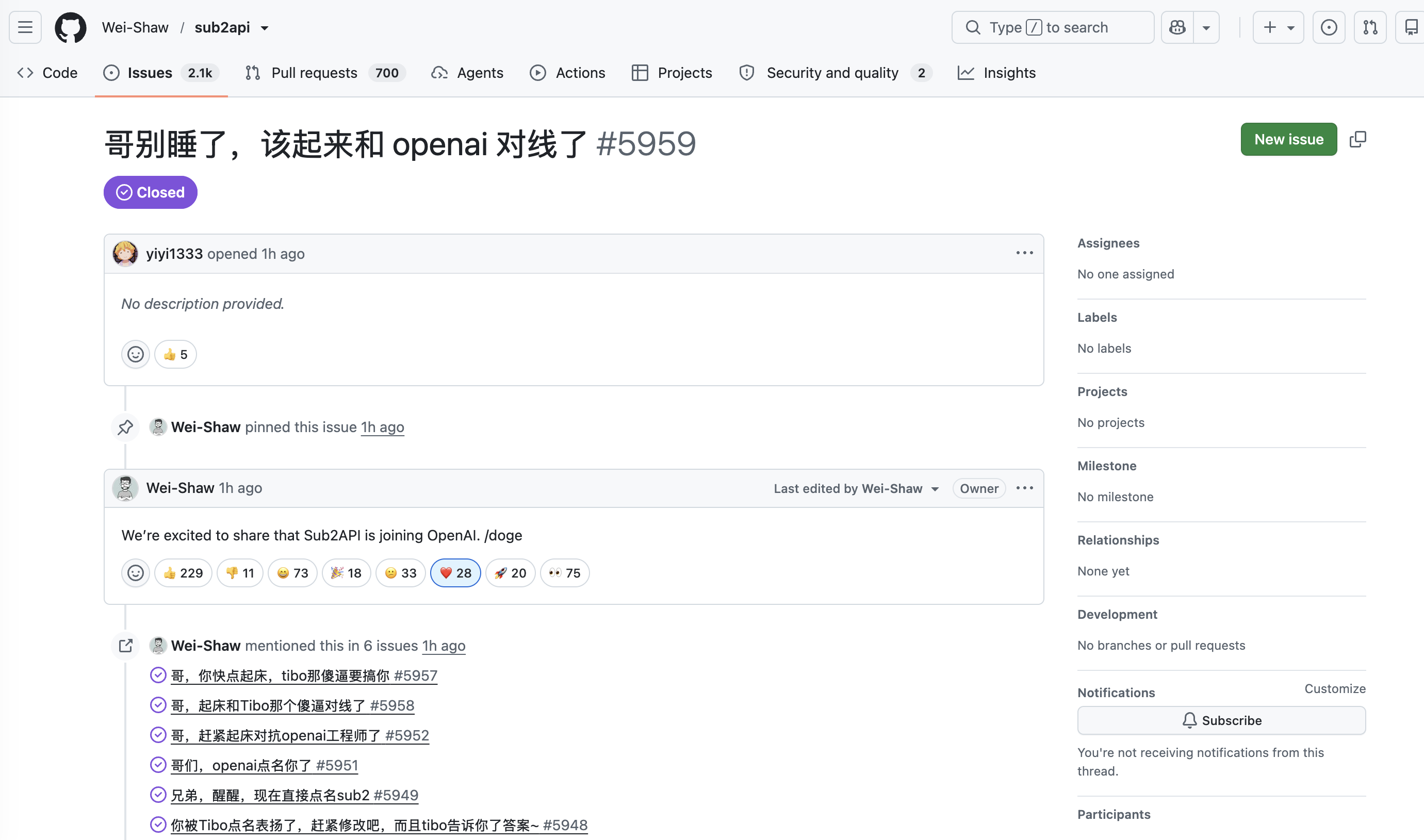The image size is (1424, 840).
Task: Open linked issue #5949
Action: [294, 795]
